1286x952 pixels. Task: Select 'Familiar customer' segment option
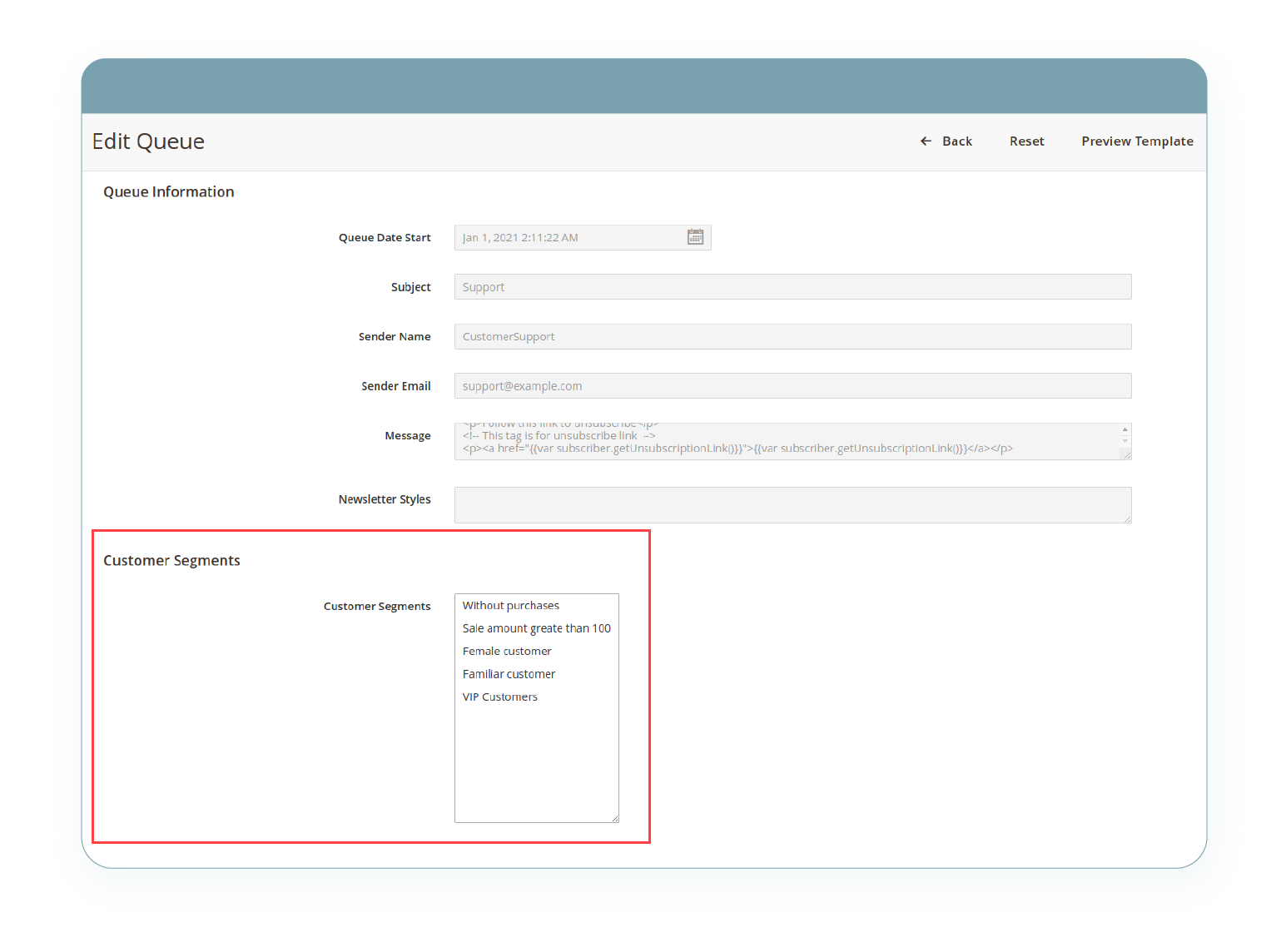509,674
